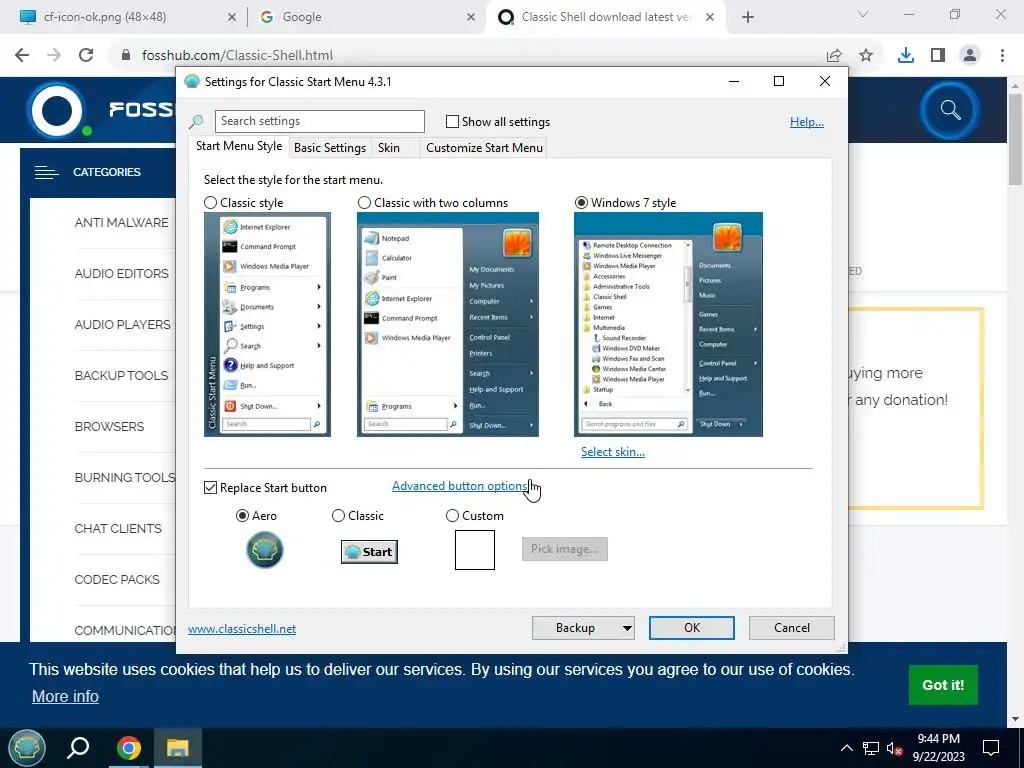1024x768 pixels.
Task: Click the Categories hamburger icon
Action: click(x=46, y=172)
